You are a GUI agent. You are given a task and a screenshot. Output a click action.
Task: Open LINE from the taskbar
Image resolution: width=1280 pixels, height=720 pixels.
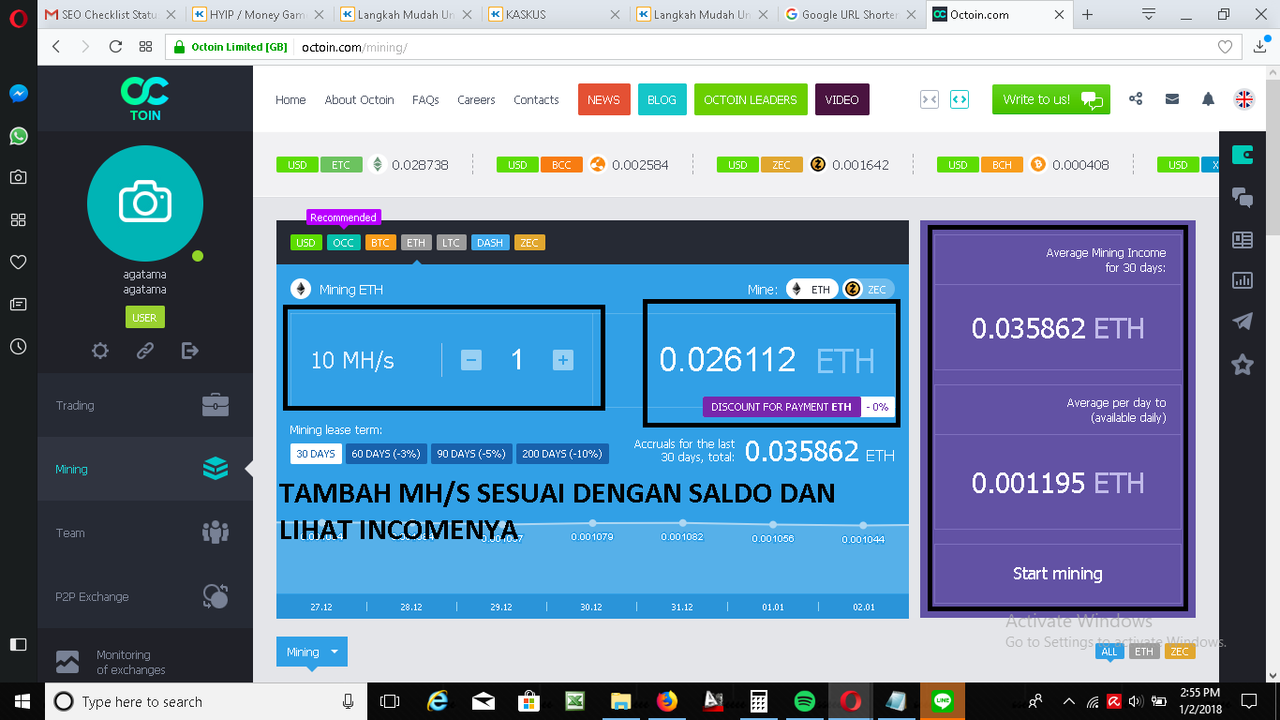click(941, 702)
